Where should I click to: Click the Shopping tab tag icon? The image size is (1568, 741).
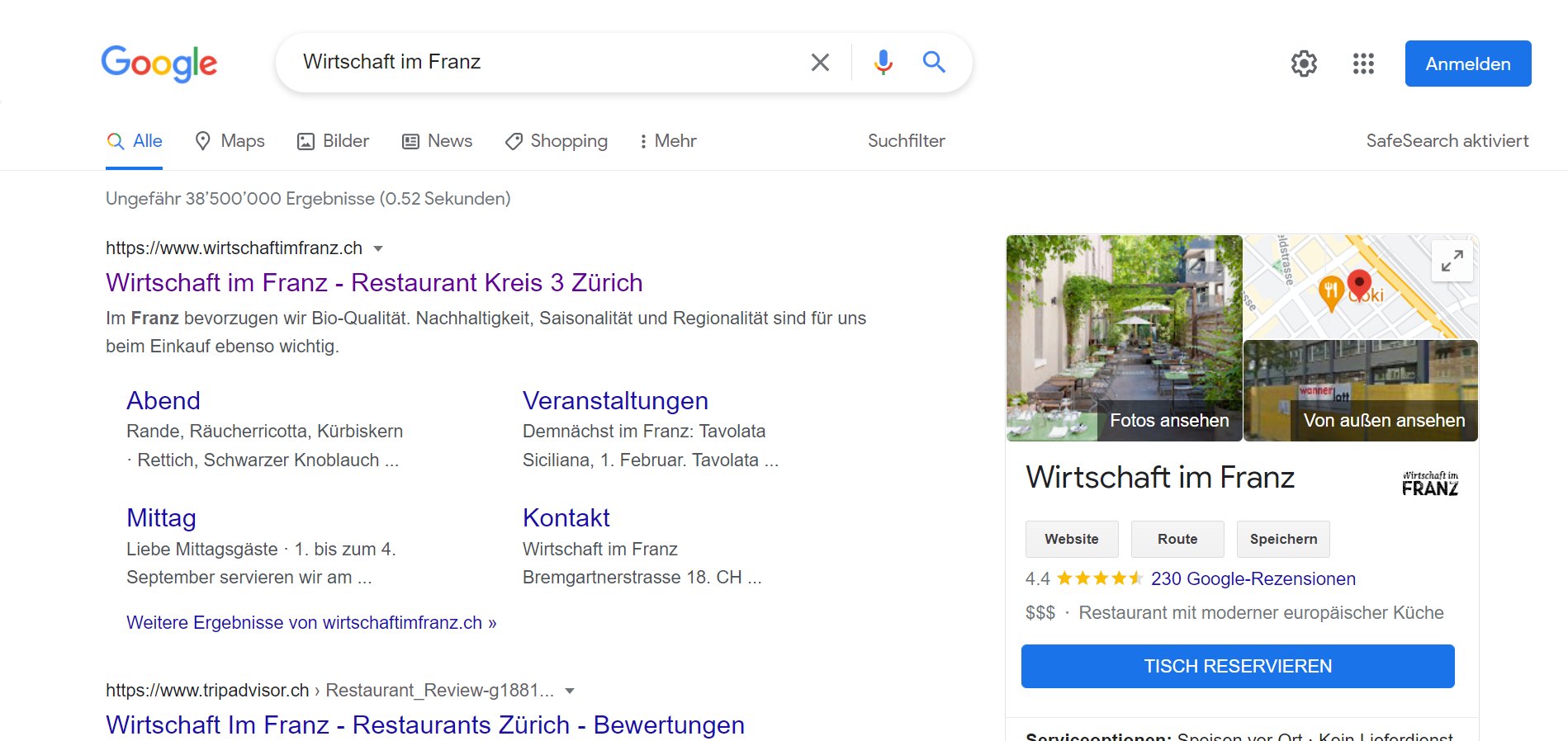coord(514,142)
